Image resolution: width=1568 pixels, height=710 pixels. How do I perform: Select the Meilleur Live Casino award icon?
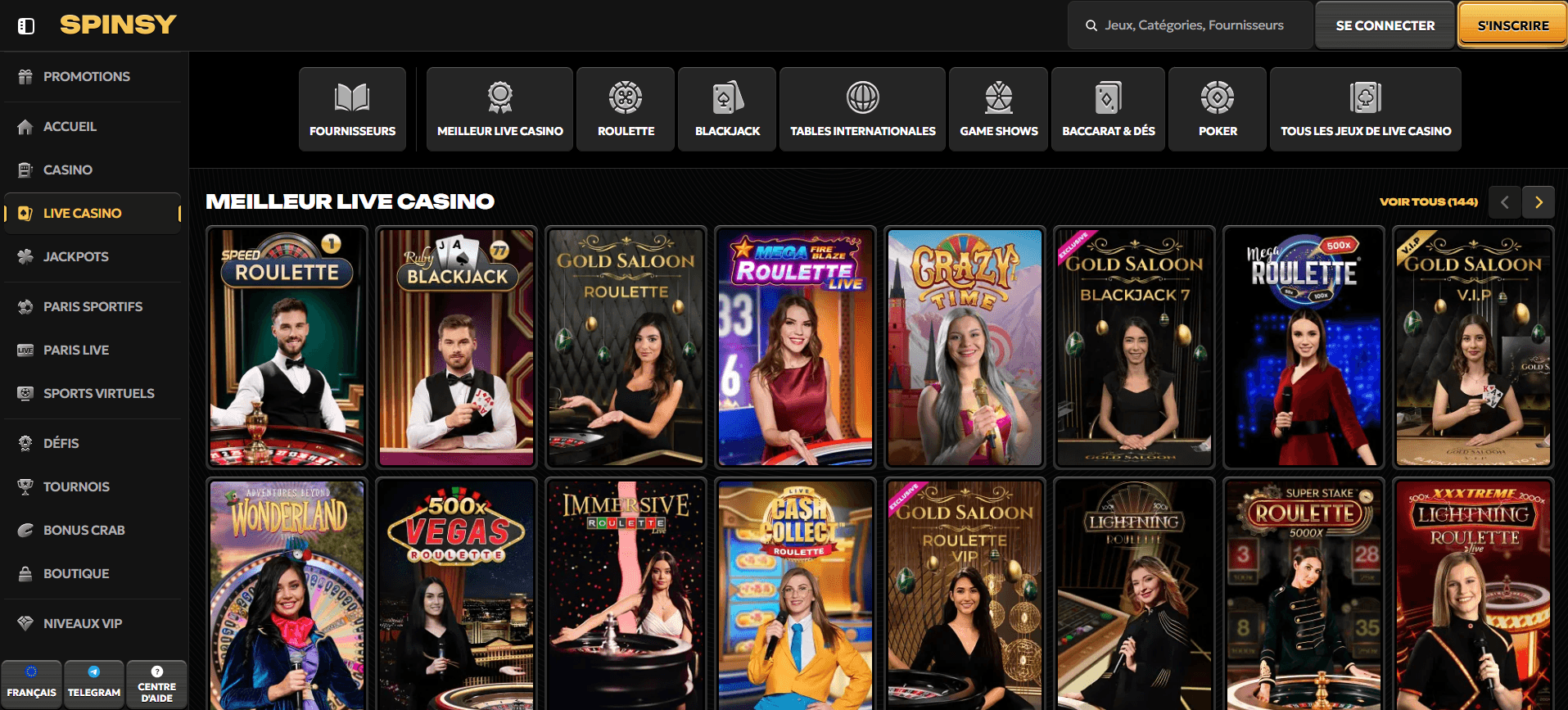pyautogui.click(x=499, y=98)
